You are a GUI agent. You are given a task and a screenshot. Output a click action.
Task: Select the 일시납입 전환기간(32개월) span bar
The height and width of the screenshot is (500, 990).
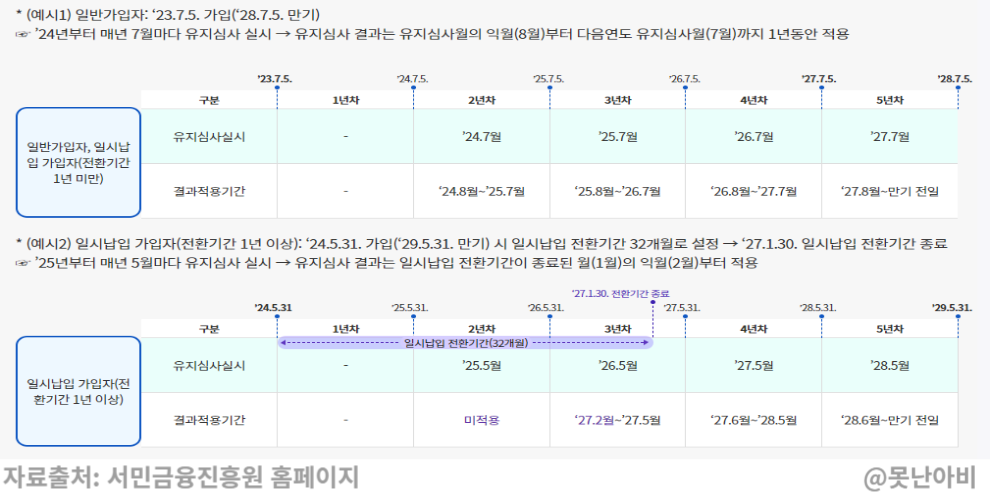tap(465, 343)
